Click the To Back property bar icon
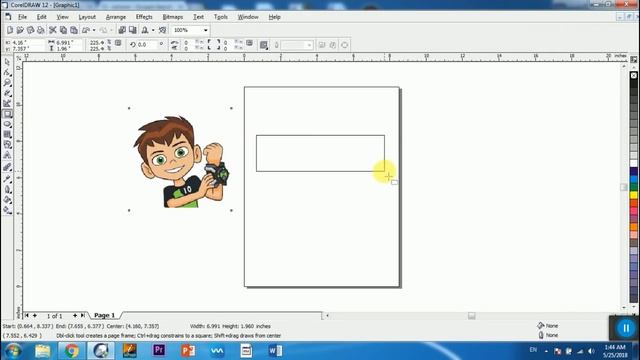Viewport: 640px width, 360px height. pyautogui.click(x=333, y=45)
